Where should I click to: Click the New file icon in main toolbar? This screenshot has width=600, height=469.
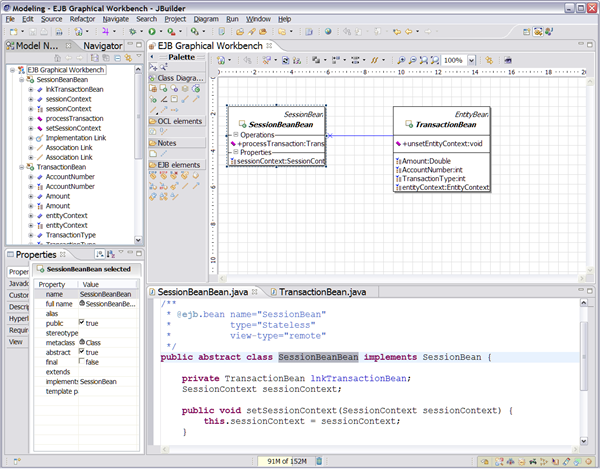point(13,32)
